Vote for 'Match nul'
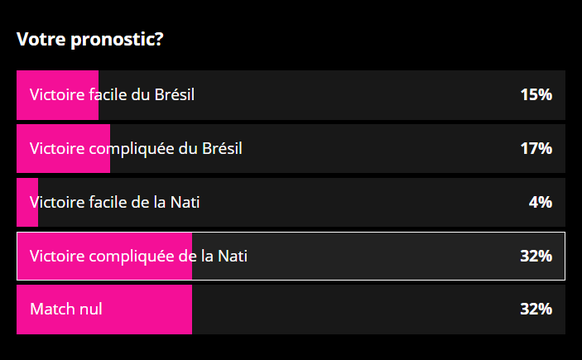The image size is (582, 360). [x=291, y=310]
